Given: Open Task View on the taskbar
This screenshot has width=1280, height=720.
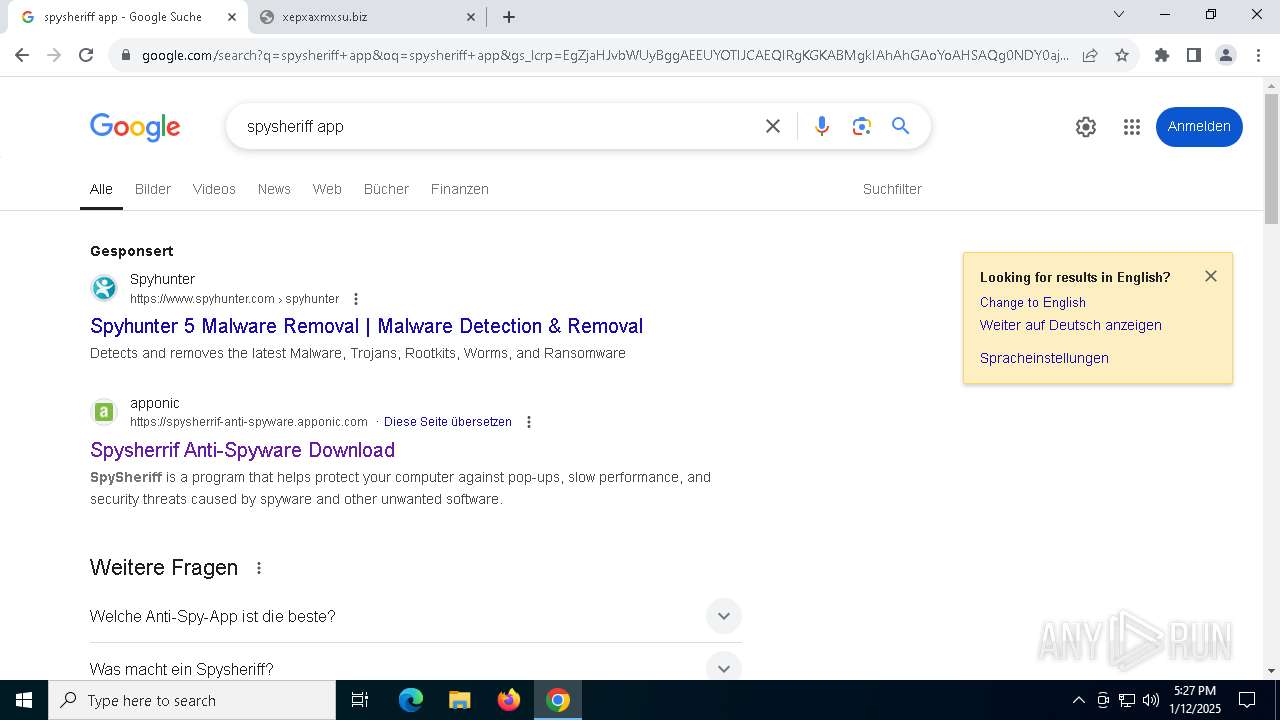Looking at the screenshot, I should [x=360, y=700].
